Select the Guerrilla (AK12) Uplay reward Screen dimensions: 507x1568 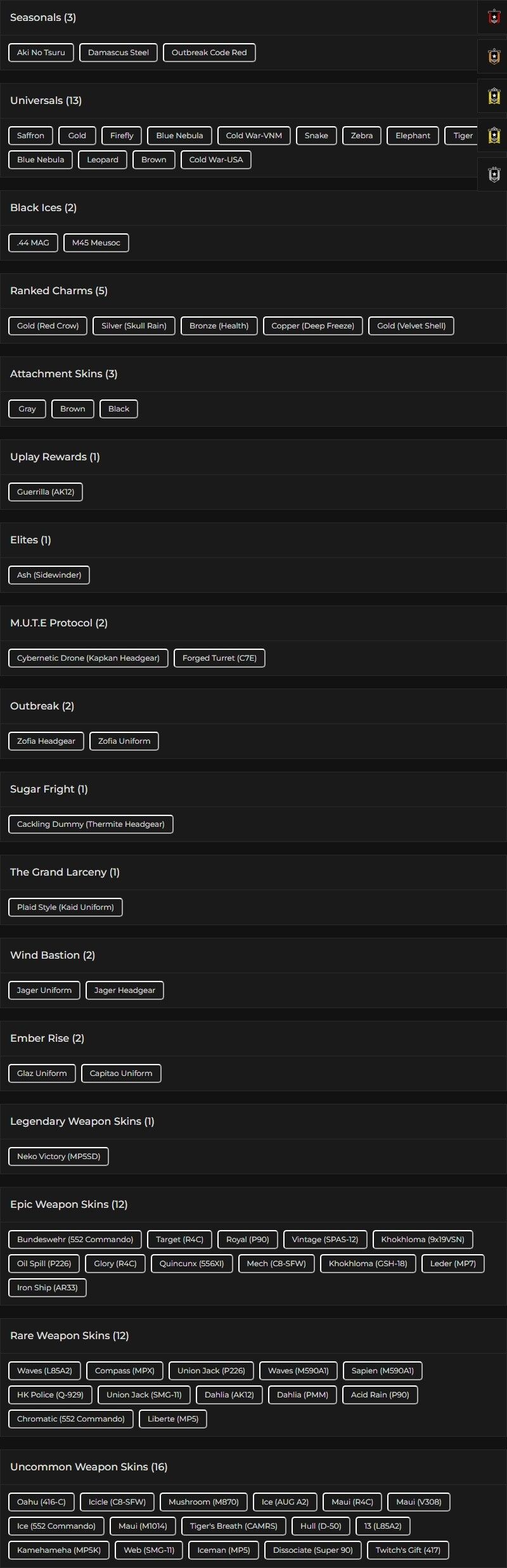point(46,492)
